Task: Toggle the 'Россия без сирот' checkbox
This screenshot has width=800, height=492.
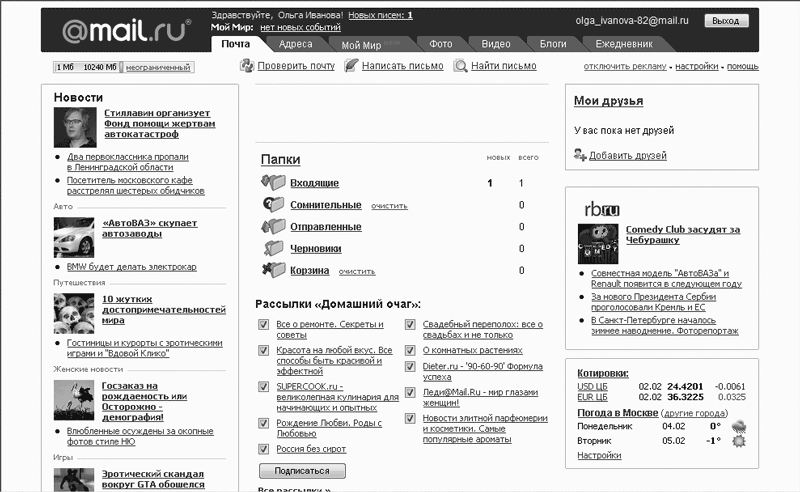Action: pos(263,449)
